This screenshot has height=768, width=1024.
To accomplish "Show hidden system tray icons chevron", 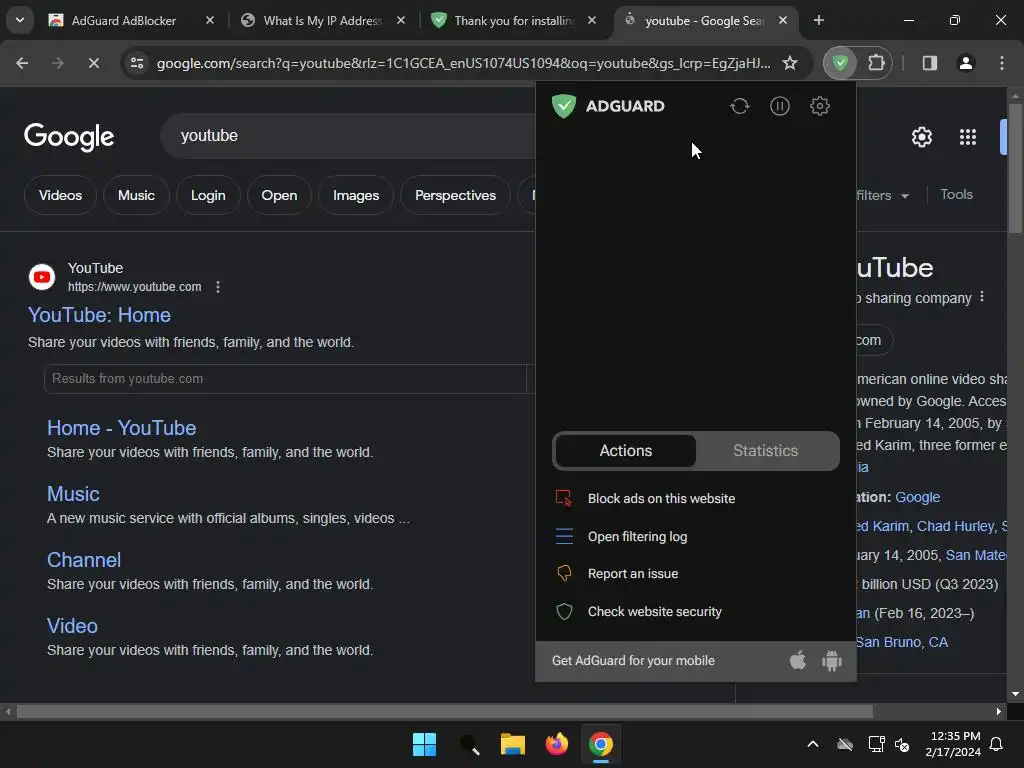I will 812,744.
